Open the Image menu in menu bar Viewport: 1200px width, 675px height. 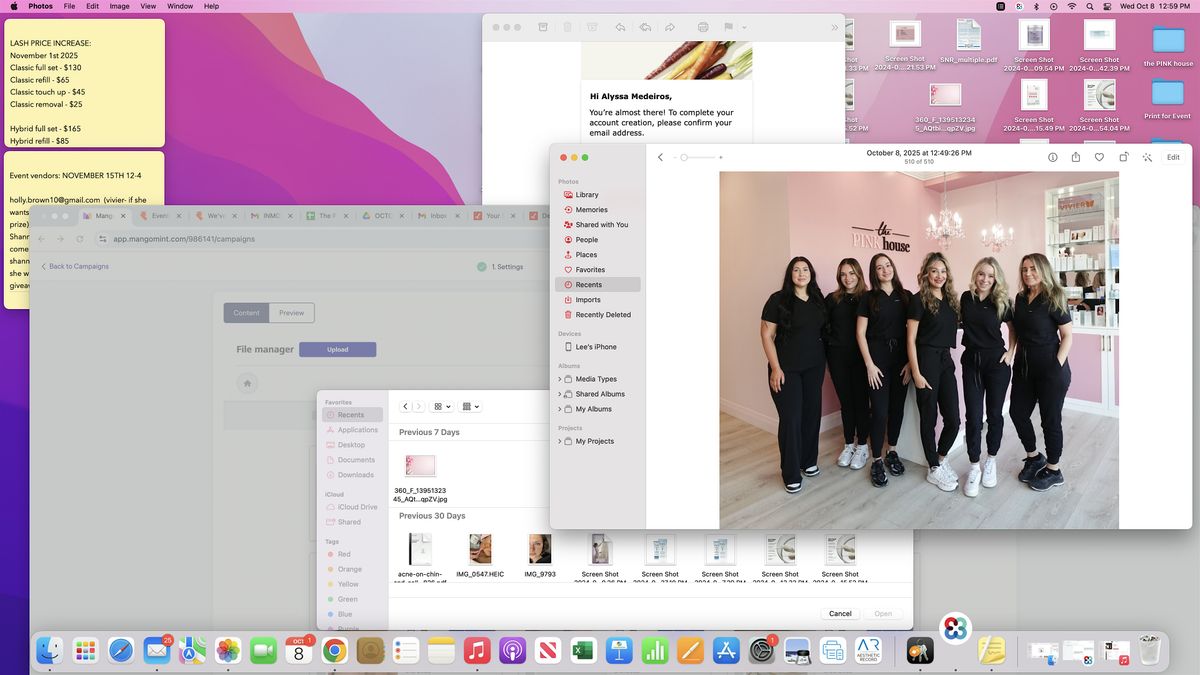119,6
